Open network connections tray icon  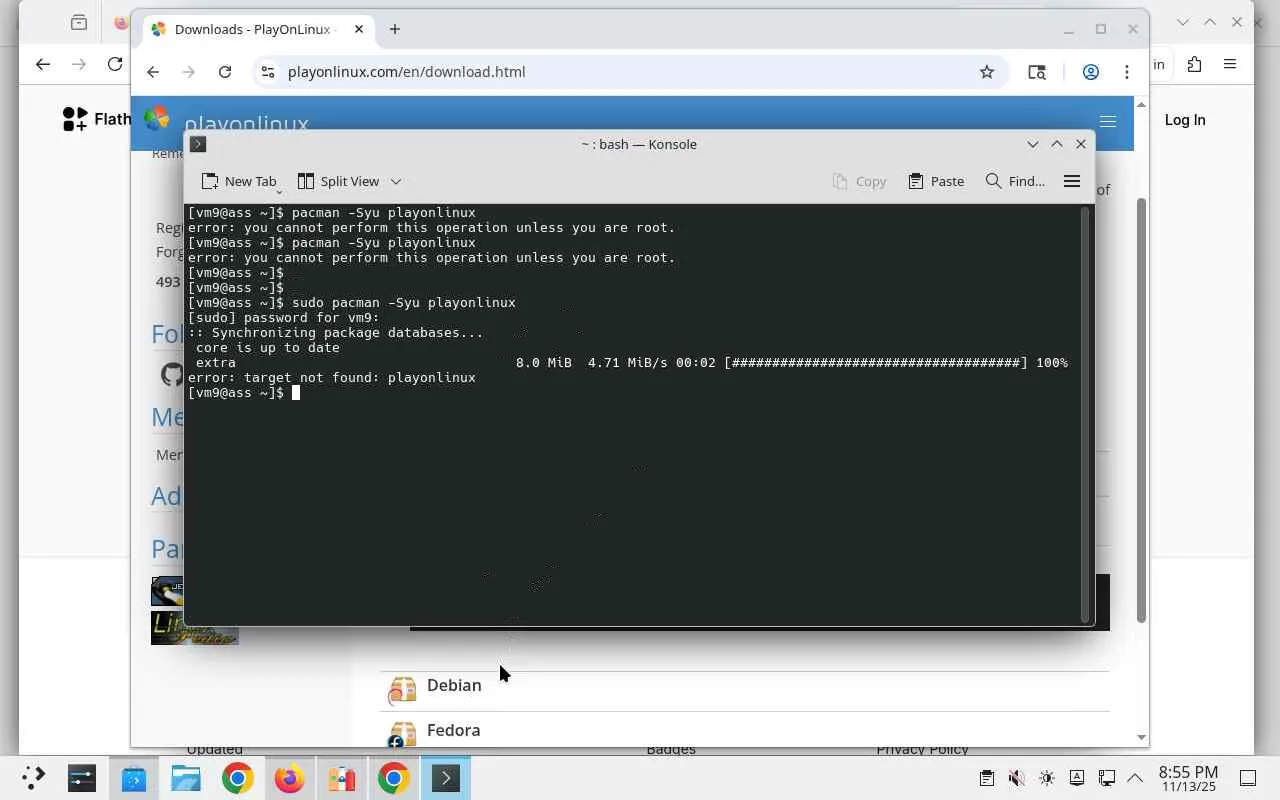(1107, 778)
